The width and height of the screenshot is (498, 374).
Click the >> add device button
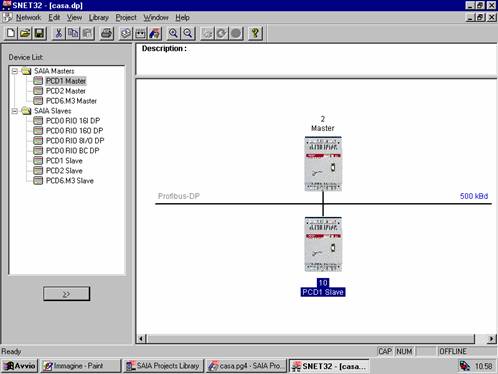(66, 294)
